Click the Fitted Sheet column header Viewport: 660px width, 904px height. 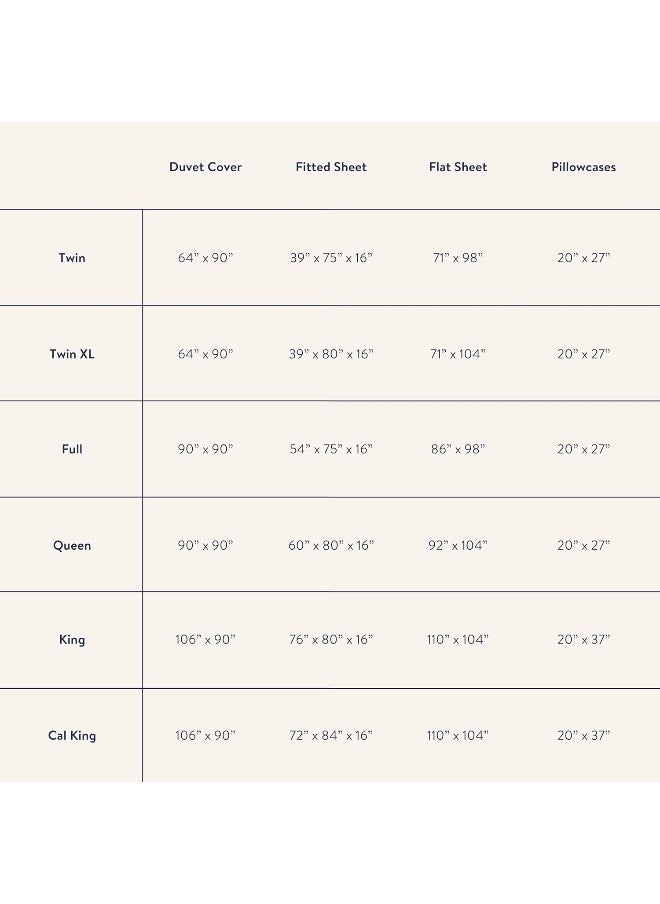point(331,167)
